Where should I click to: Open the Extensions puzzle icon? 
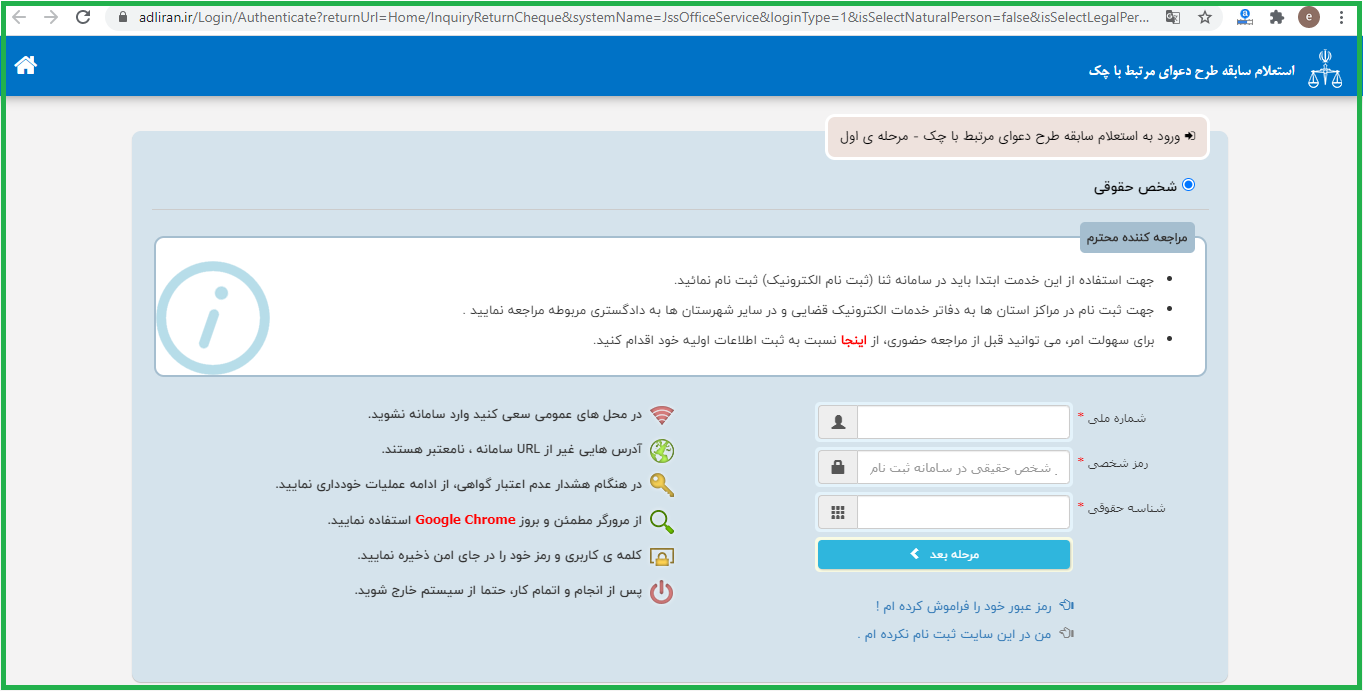(1277, 17)
